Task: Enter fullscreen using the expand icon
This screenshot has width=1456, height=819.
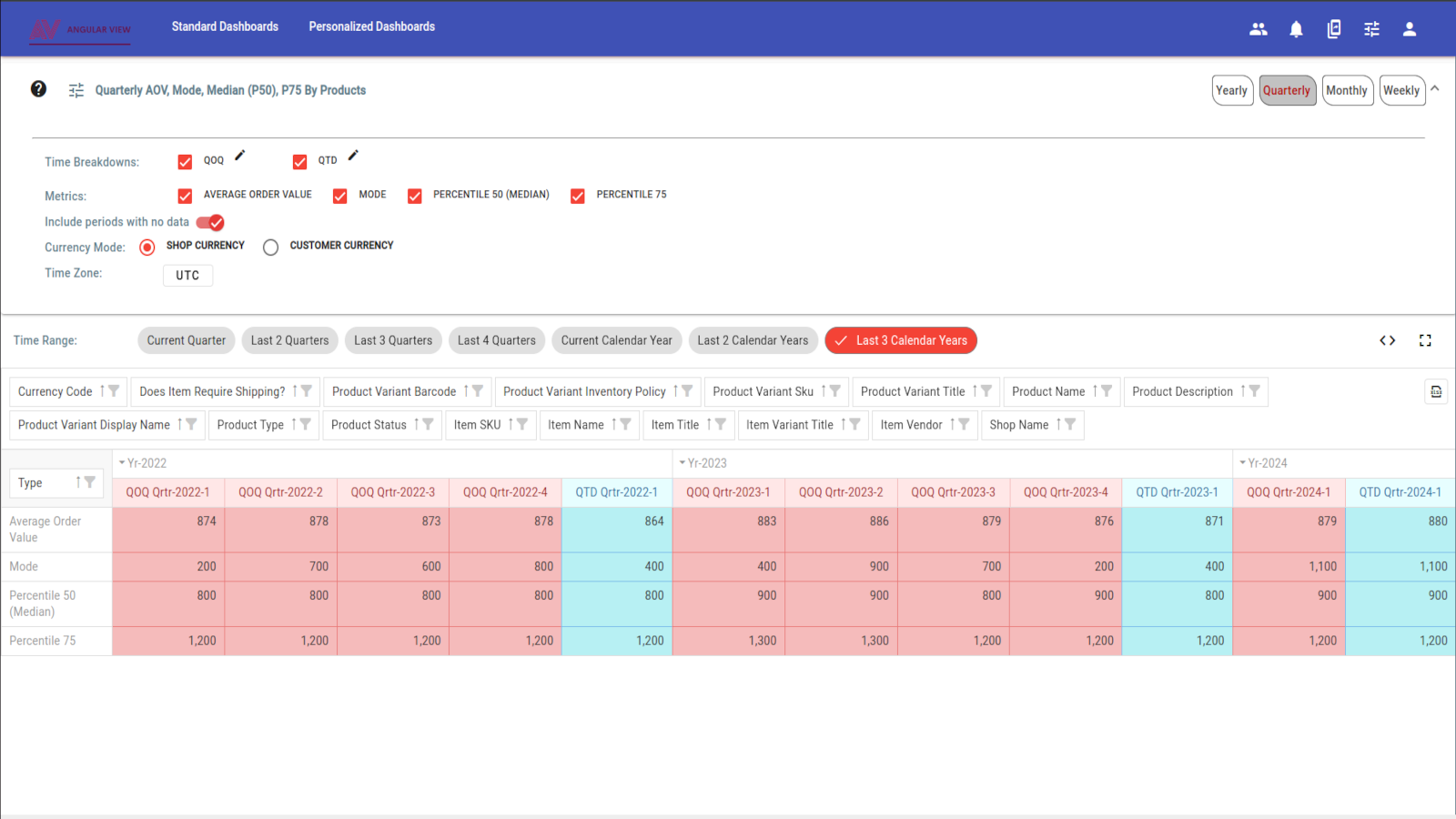Action: [1425, 339]
